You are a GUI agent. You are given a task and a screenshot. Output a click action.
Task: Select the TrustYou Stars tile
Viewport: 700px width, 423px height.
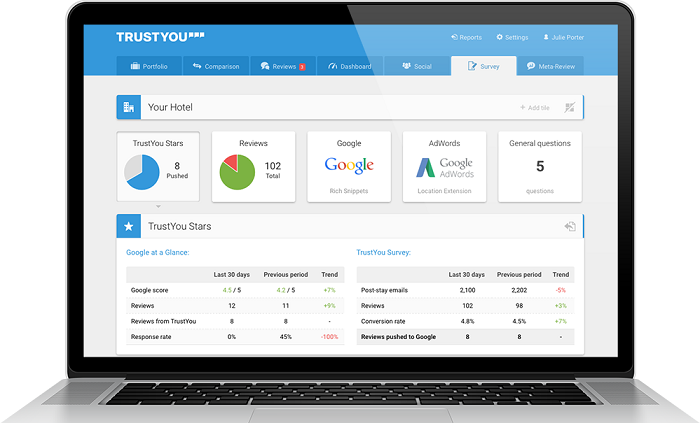[157, 167]
